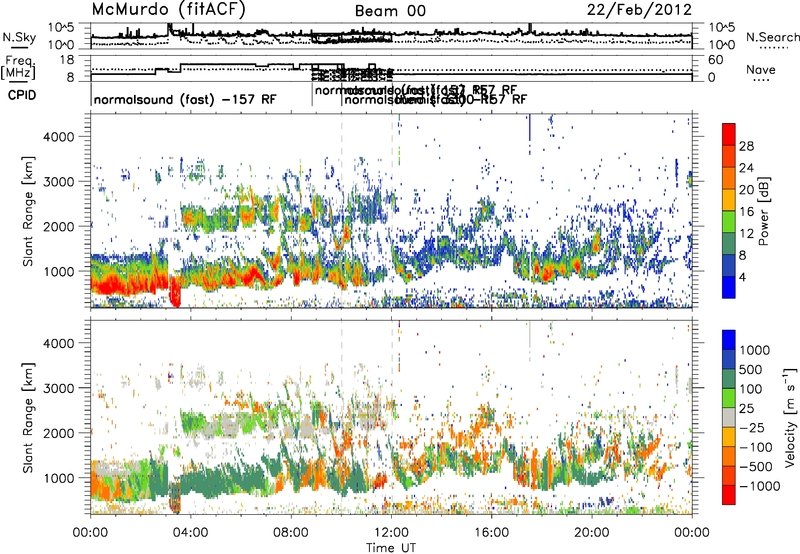Click the "Slant Range [km]" label of velocity panel
Viewport: 800px width, 554px height.
point(28,418)
